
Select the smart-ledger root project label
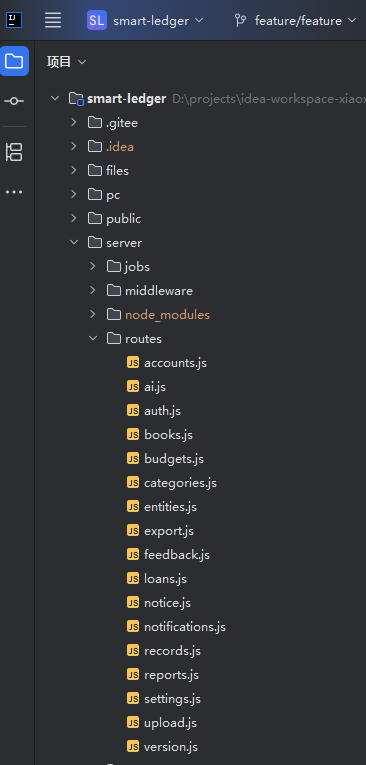coord(126,99)
